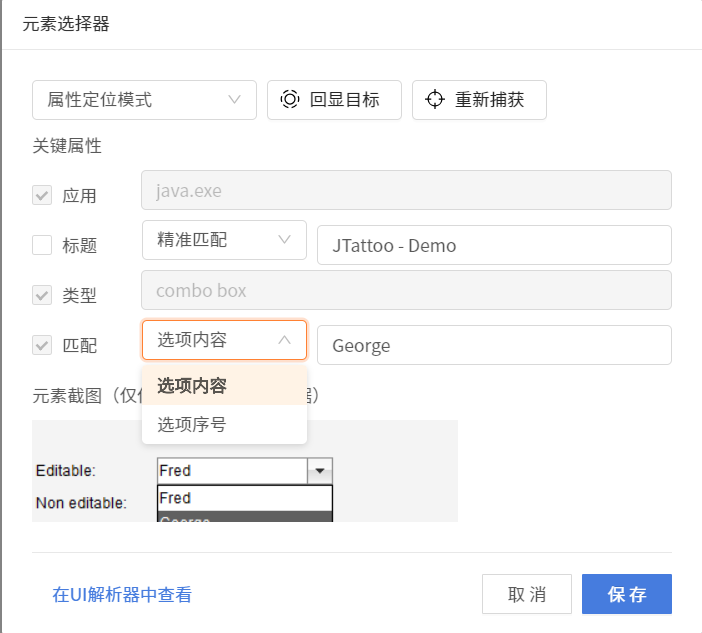The height and width of the screenshot is (633, 702).
Task: Enable the 标题 checkbox
Action: click(42, 245)
